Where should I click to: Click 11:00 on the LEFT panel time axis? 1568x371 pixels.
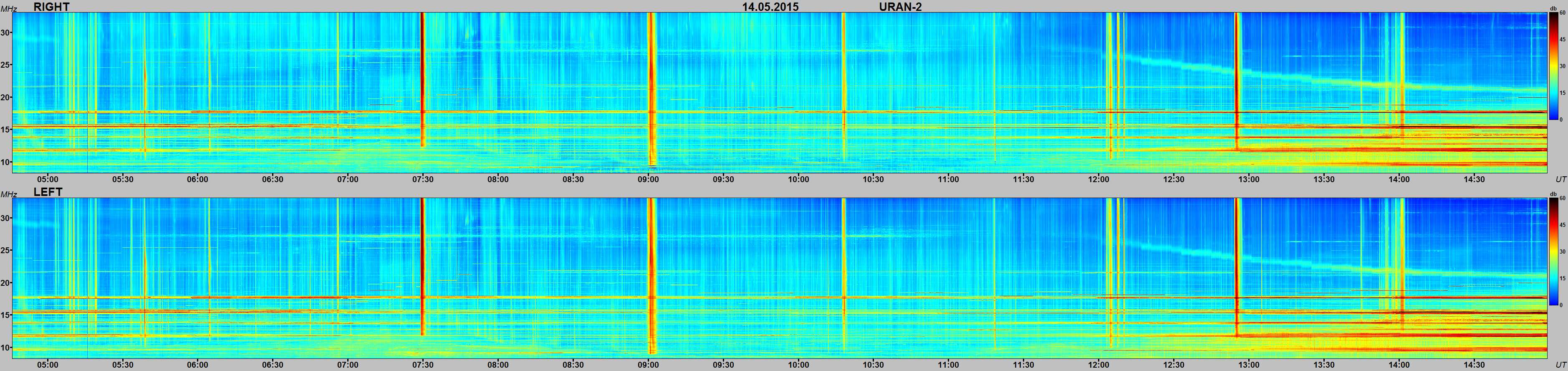tap(948, 364)
